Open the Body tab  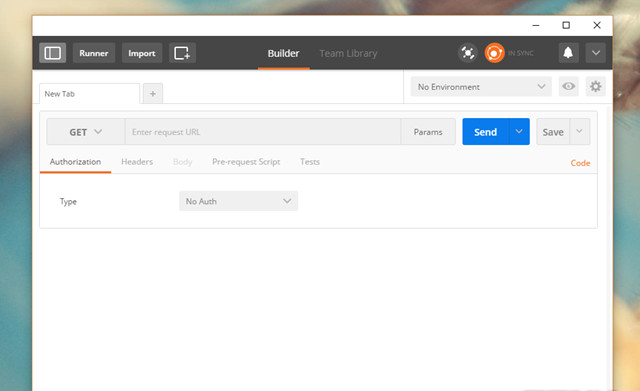click(x=182, y=162)
